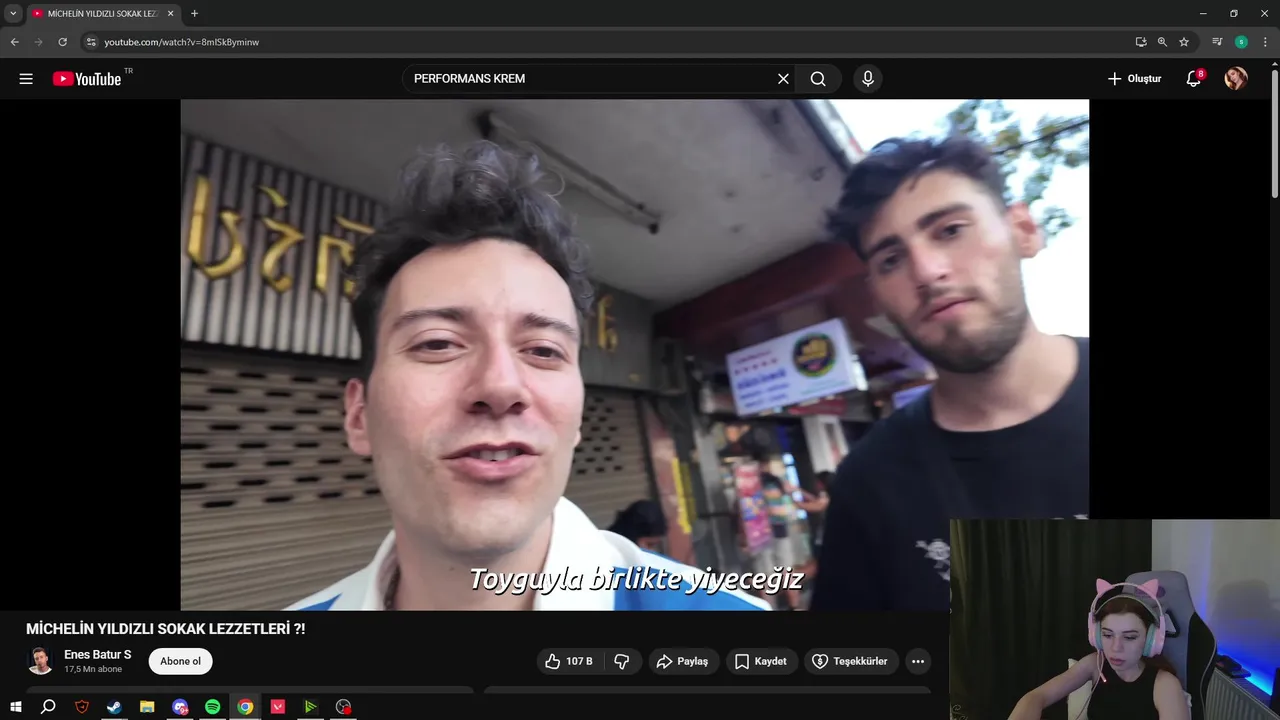The width and height of the screenshot is (1280, 720).
Task: Open YouTube notifications bell
Action: (x=1193, y=79)
